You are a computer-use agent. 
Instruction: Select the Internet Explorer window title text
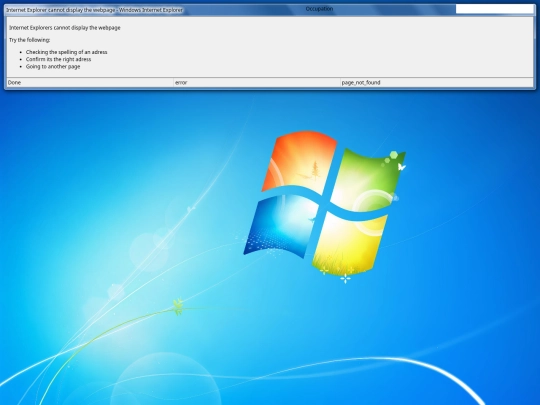94,10
